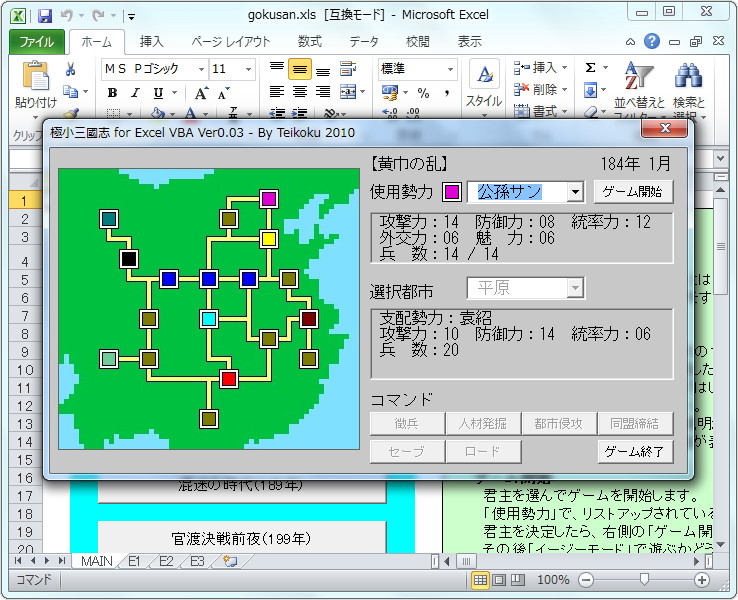Click the ゲーム終了 button
Viewport: 738px width, 600px height.
[634, 451]
